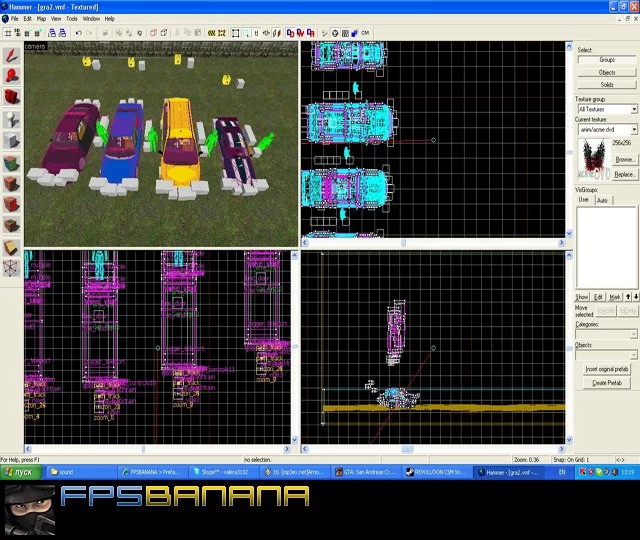
Task: Pick the Entity tool with joystick icon
Action: [11, 120]
